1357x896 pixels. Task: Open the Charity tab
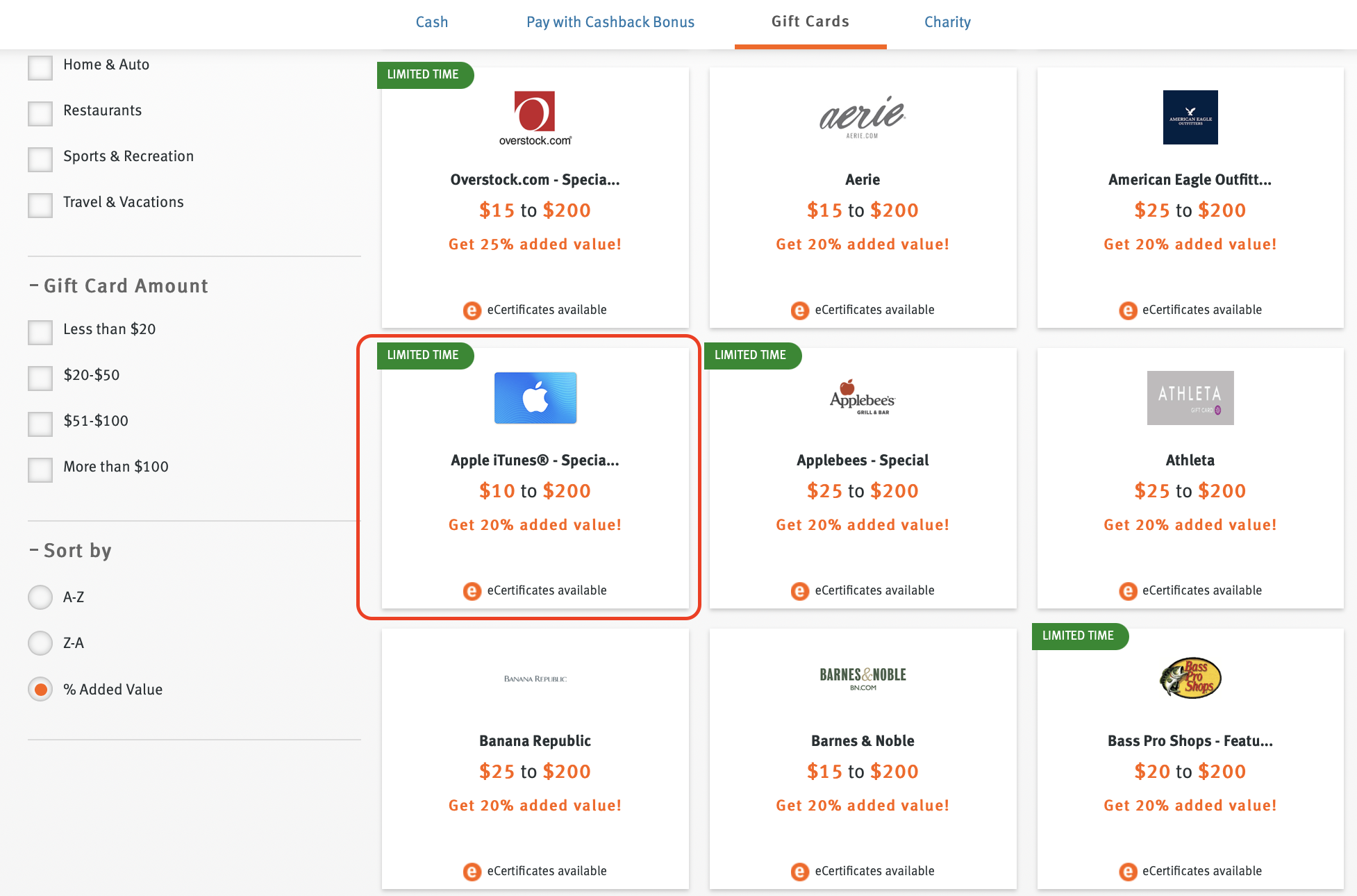[947, 22]
